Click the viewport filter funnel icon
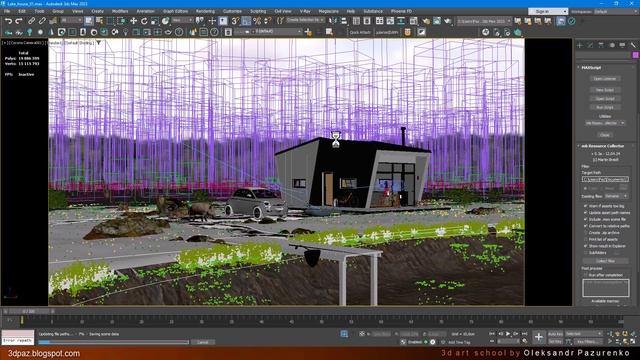640x360 pixels. point(99,42)
